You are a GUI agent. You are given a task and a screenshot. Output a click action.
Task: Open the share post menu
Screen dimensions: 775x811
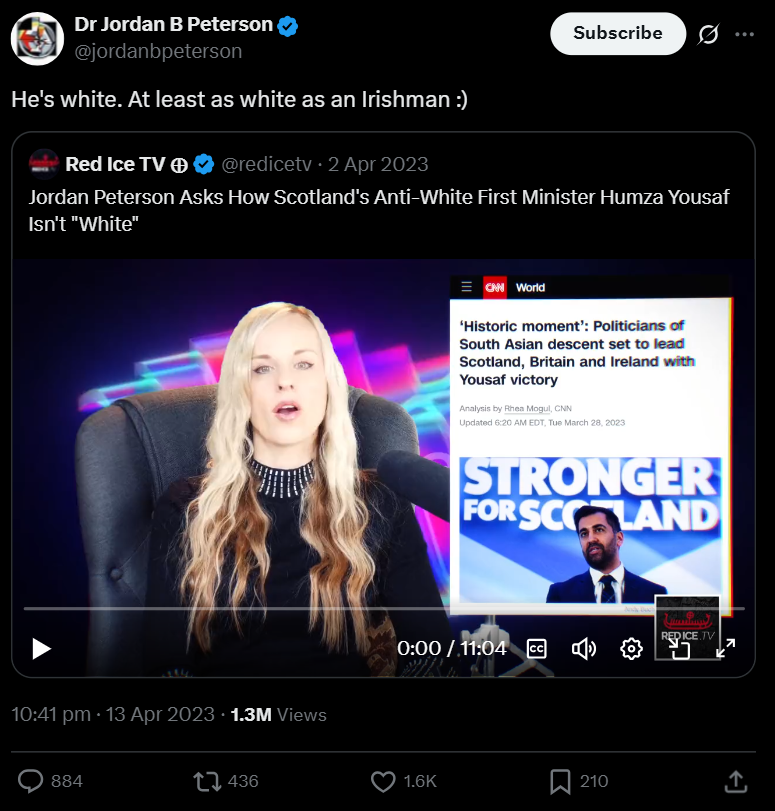pos(736,781)
